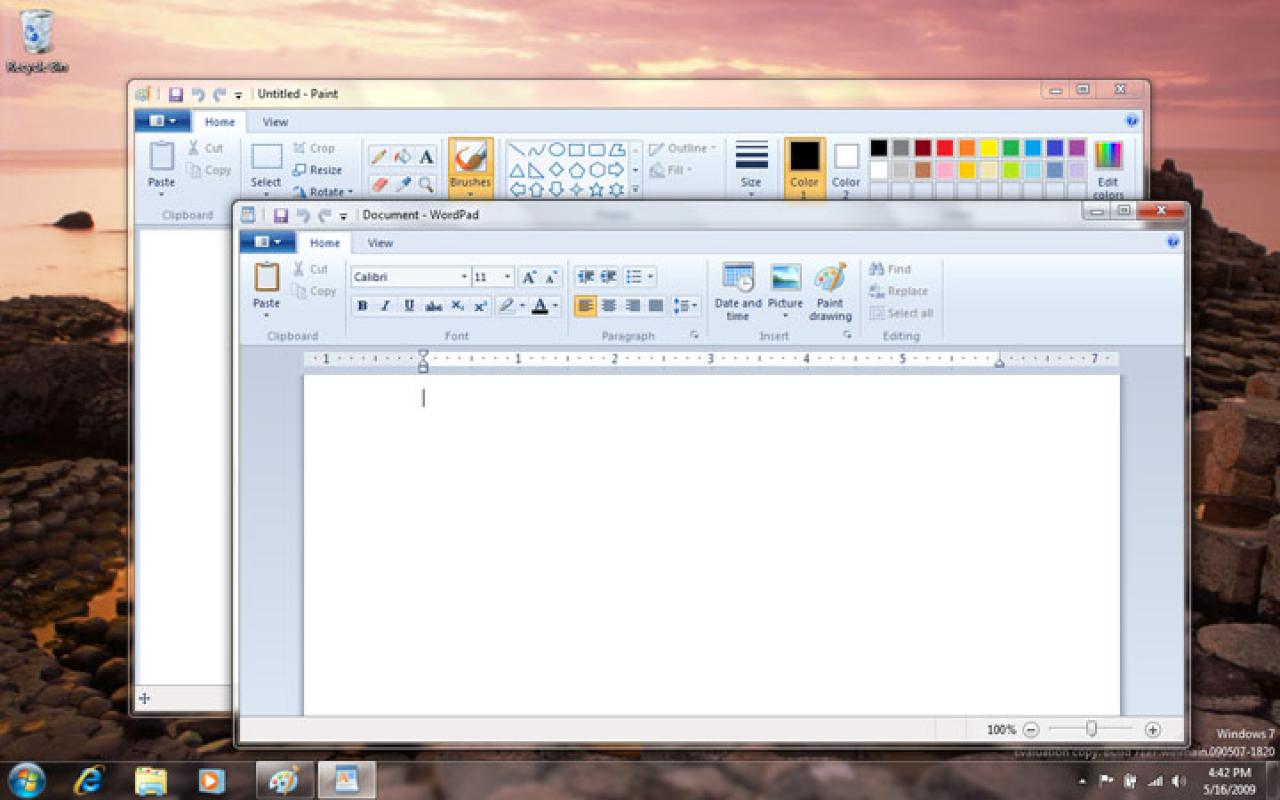The height and width of the screenshot is (800, 1280).
Task: Justify the paragraph text in WordPad
Action: 656,306
